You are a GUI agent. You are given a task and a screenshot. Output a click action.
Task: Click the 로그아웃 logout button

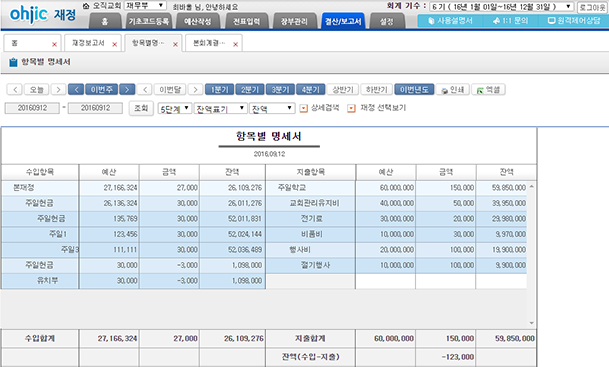pos(592,7)
